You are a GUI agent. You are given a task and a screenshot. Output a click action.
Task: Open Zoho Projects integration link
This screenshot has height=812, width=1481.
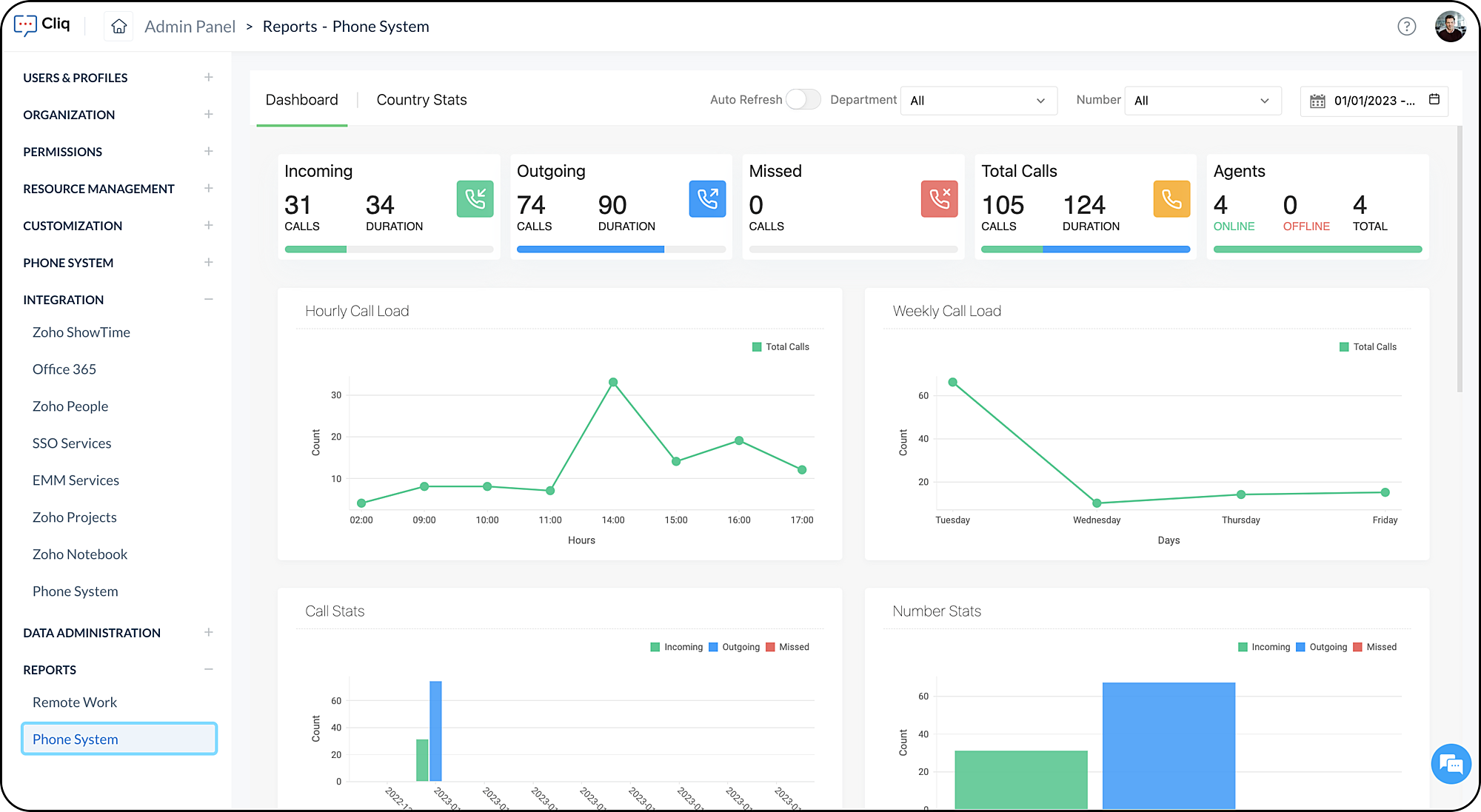[75, 517]
